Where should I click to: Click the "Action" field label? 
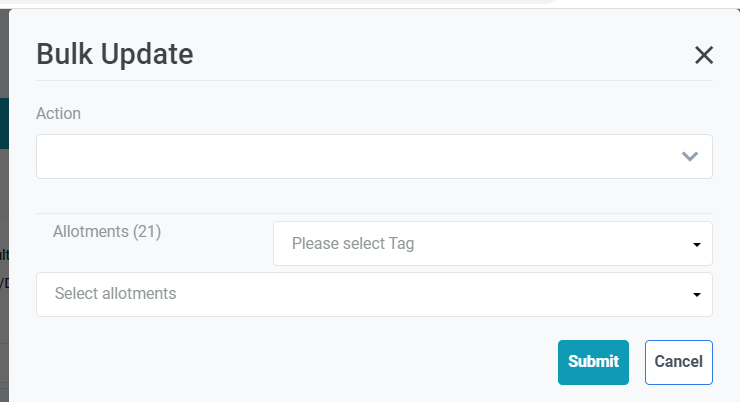point(58,113)
